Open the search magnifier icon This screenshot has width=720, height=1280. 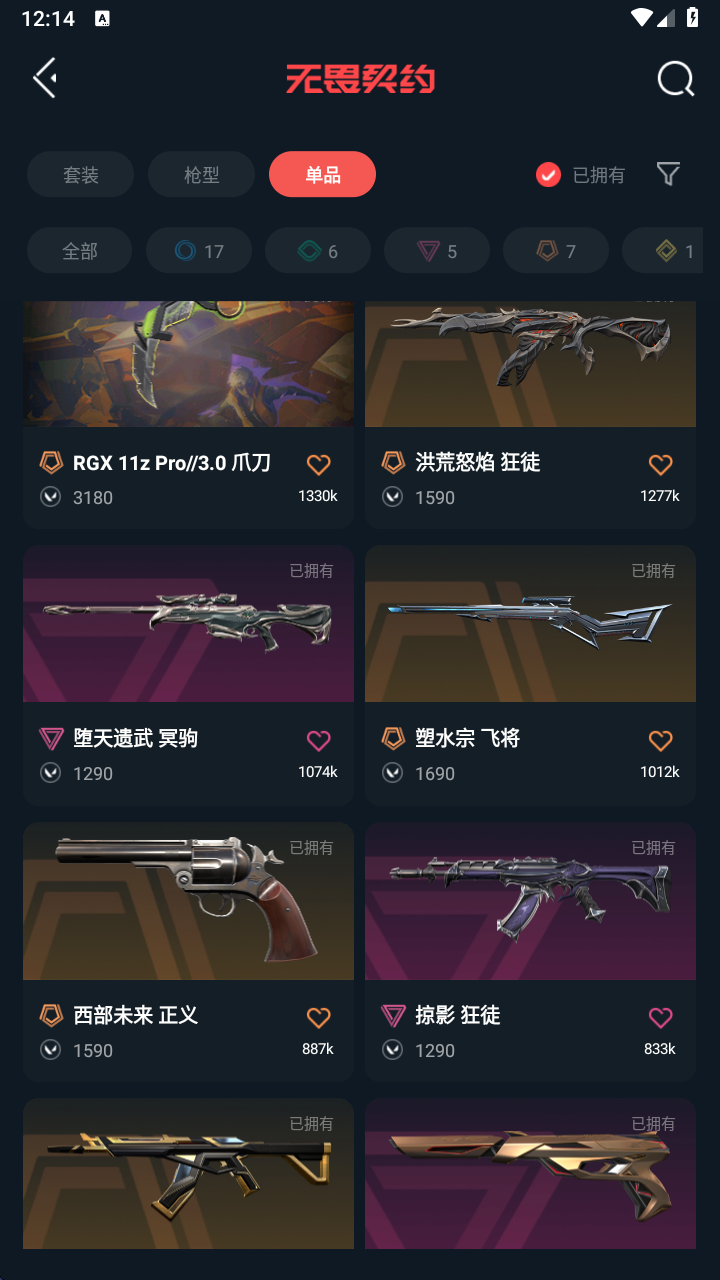pyautogui.click(x=675, y=79)
